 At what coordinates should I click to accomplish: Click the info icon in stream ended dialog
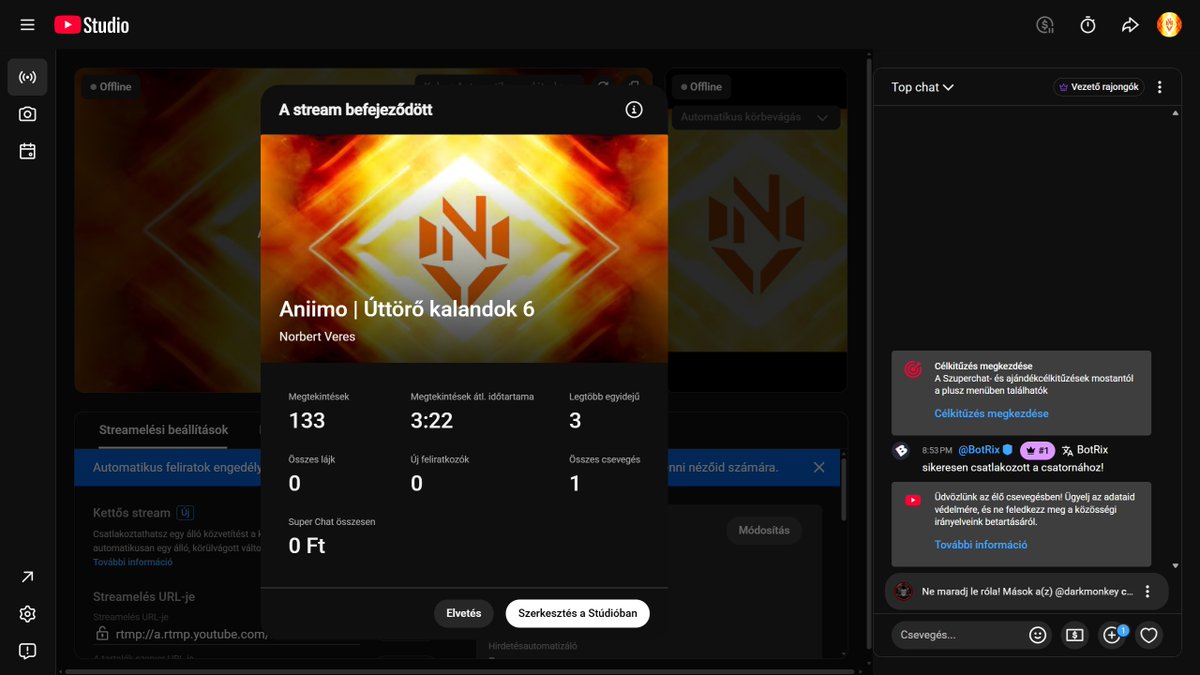634,110
